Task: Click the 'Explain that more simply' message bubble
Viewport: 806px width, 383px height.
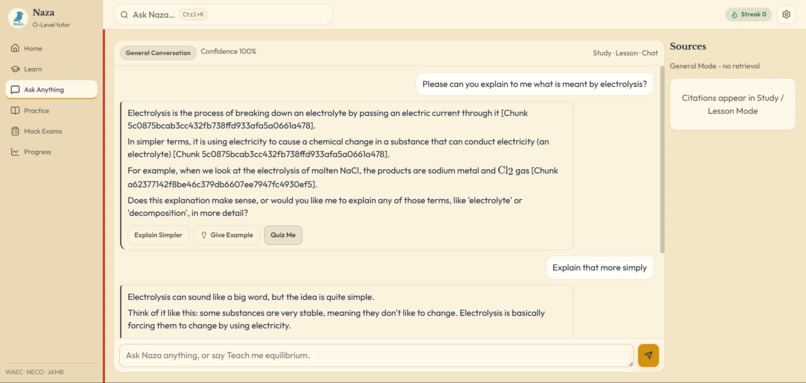Action: 599,267
